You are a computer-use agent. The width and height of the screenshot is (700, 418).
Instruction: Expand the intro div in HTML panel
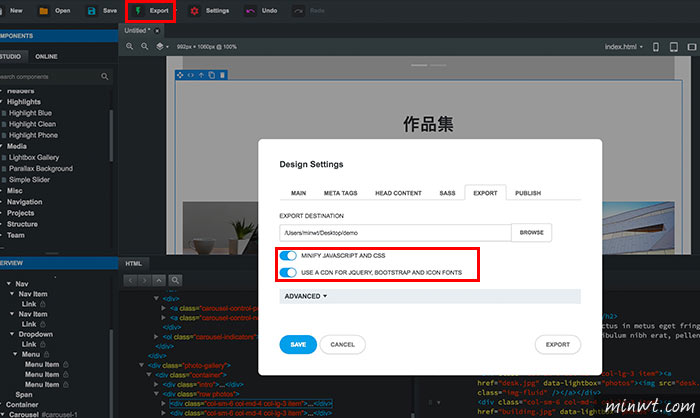click(156, 385)
